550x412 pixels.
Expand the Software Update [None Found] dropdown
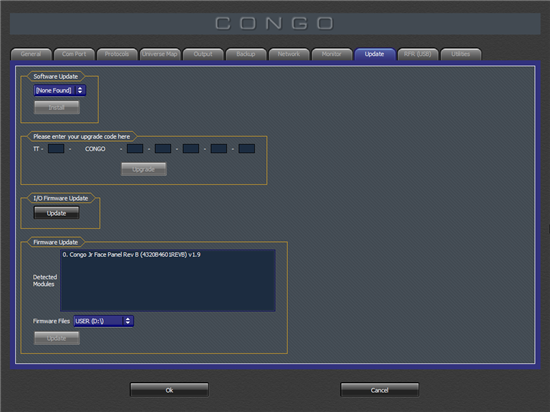[60, 90]
